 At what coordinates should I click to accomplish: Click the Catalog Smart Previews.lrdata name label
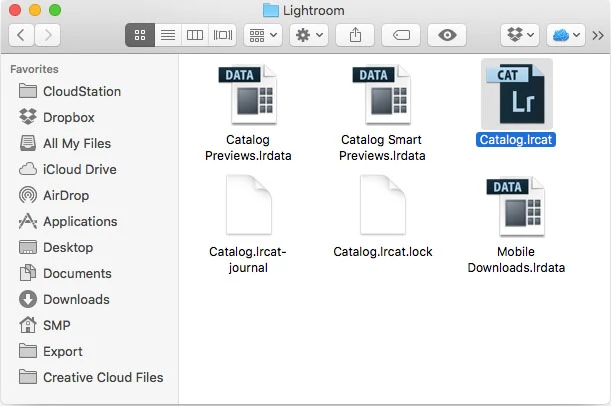click(382, 148)
